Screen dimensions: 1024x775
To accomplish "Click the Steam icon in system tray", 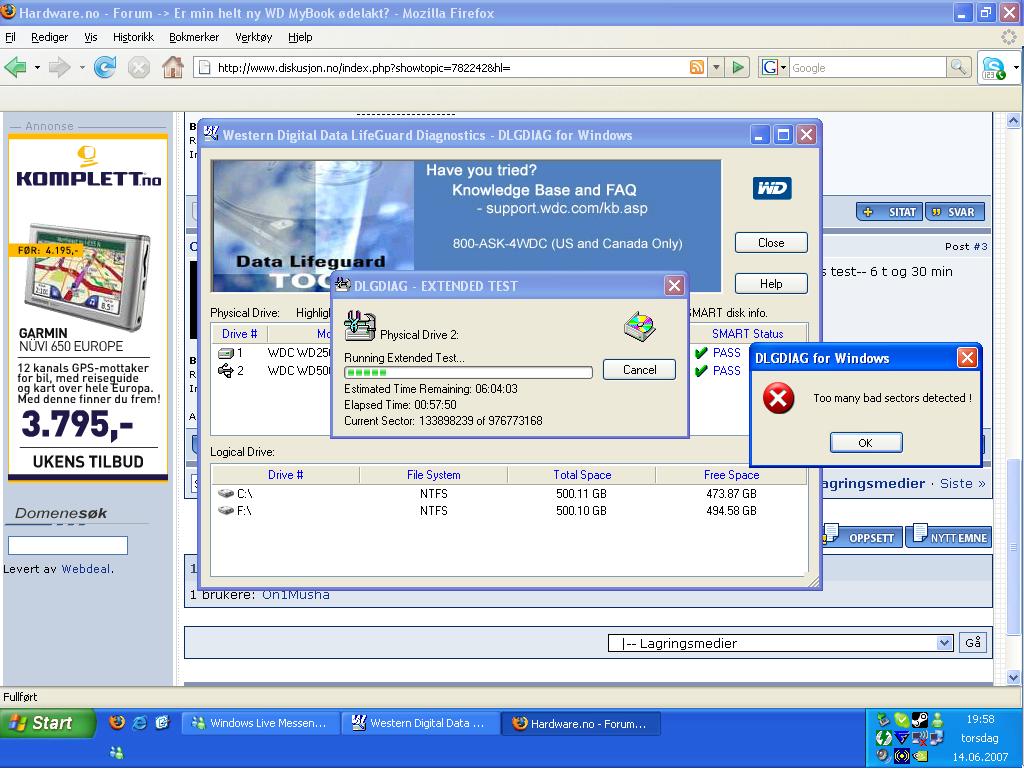I will (x=920, y=720).
